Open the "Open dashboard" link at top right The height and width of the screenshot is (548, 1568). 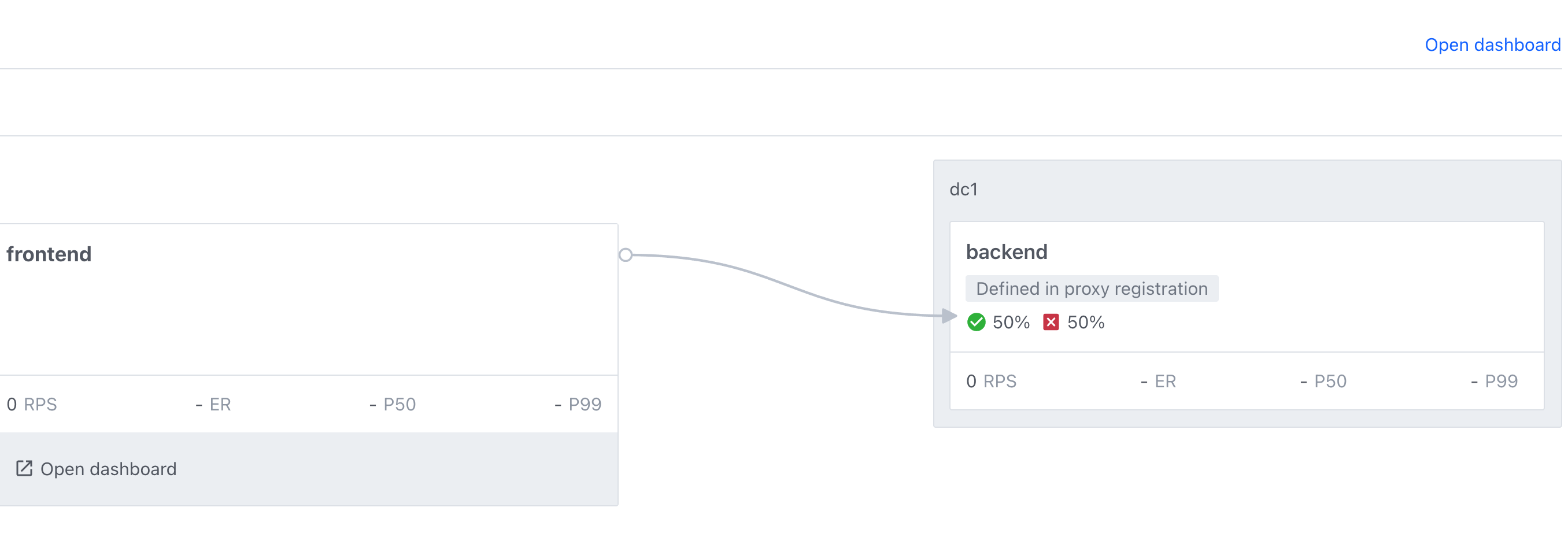[1492, 45]
